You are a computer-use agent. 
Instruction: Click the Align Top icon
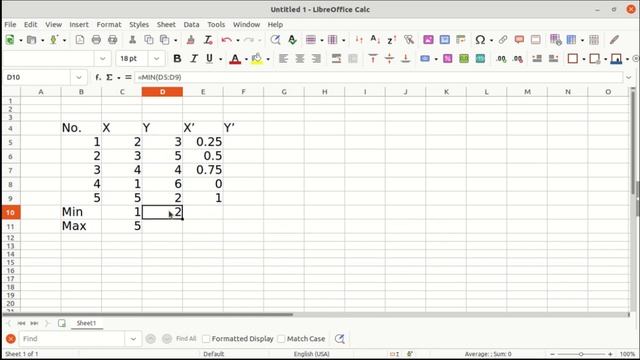373,59
